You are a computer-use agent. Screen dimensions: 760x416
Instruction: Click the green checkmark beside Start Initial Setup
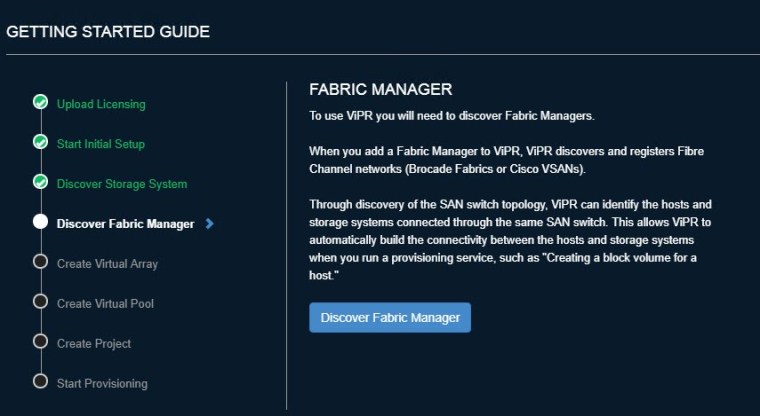point(40,142)
